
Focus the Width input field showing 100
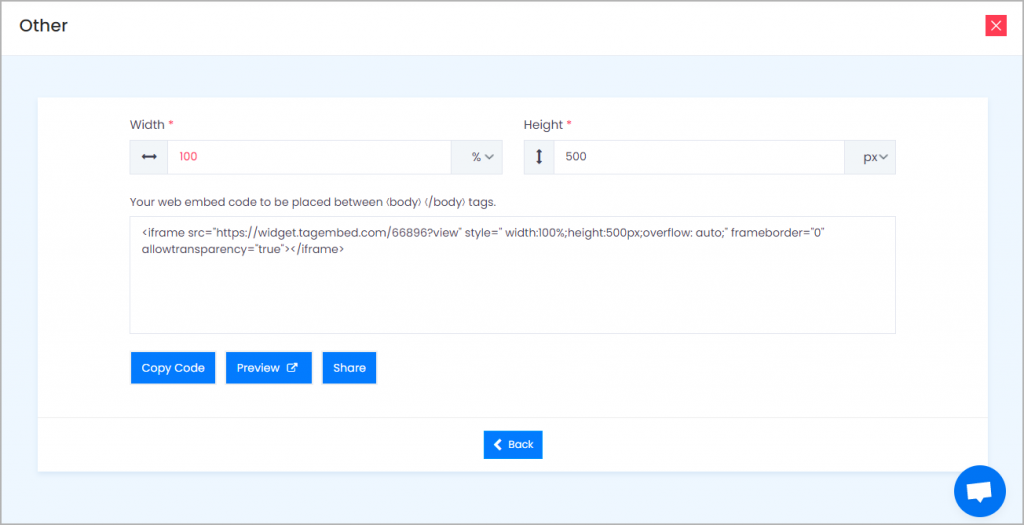click(309, 157)
